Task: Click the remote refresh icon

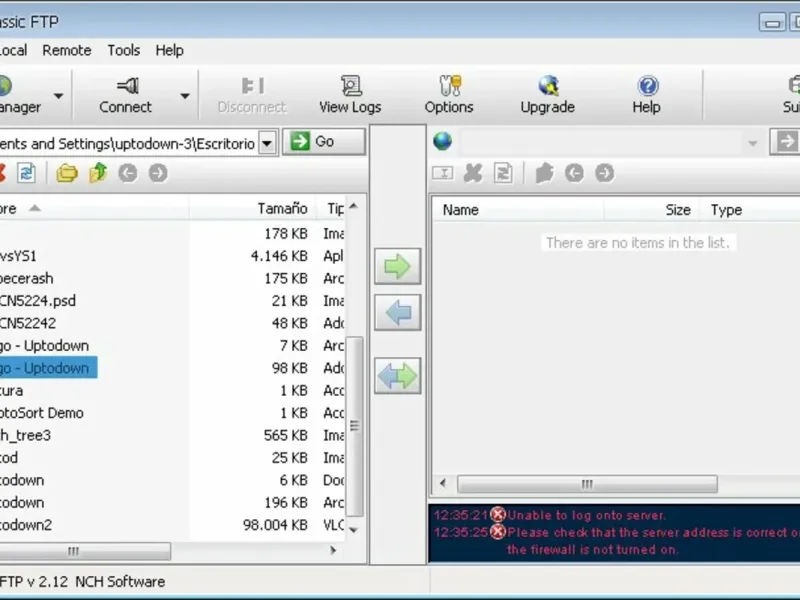Action: click(504, 173)
